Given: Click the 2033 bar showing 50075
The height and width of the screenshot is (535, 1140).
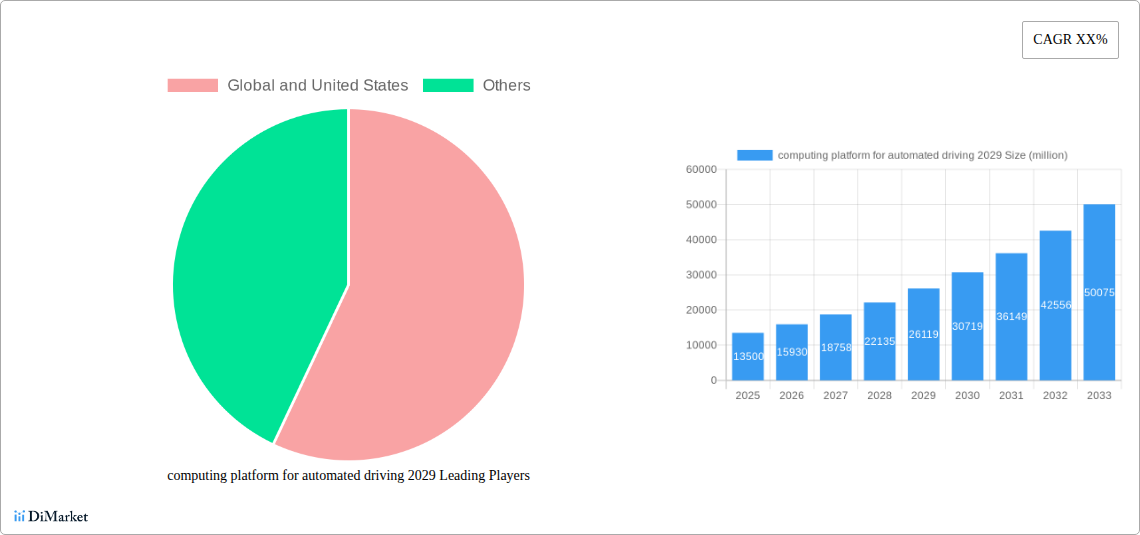Looking at the screenshot, I should 1099,292.
